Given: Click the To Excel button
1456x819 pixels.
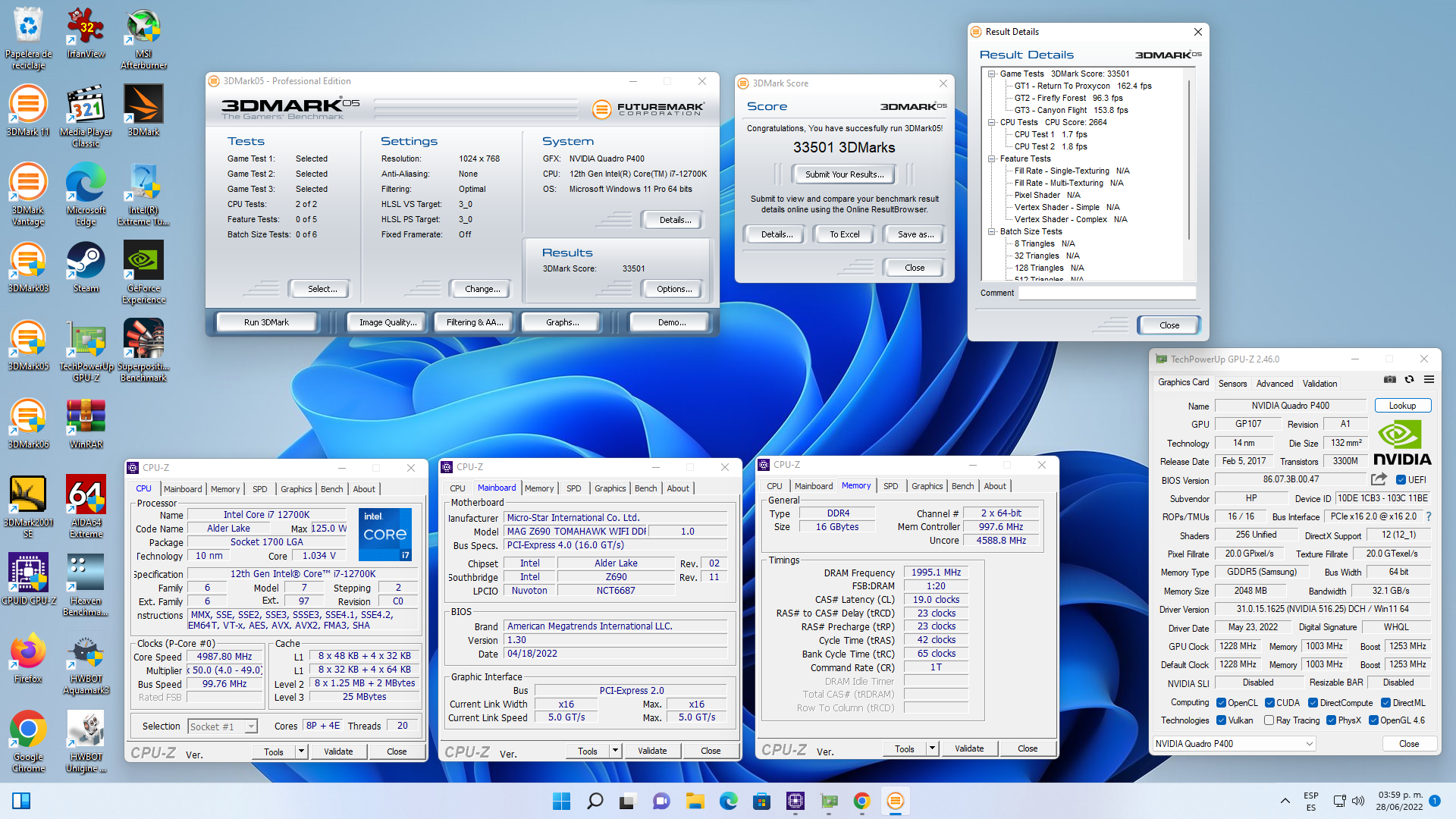Looking at the screenshot, I should pos(844,234).
